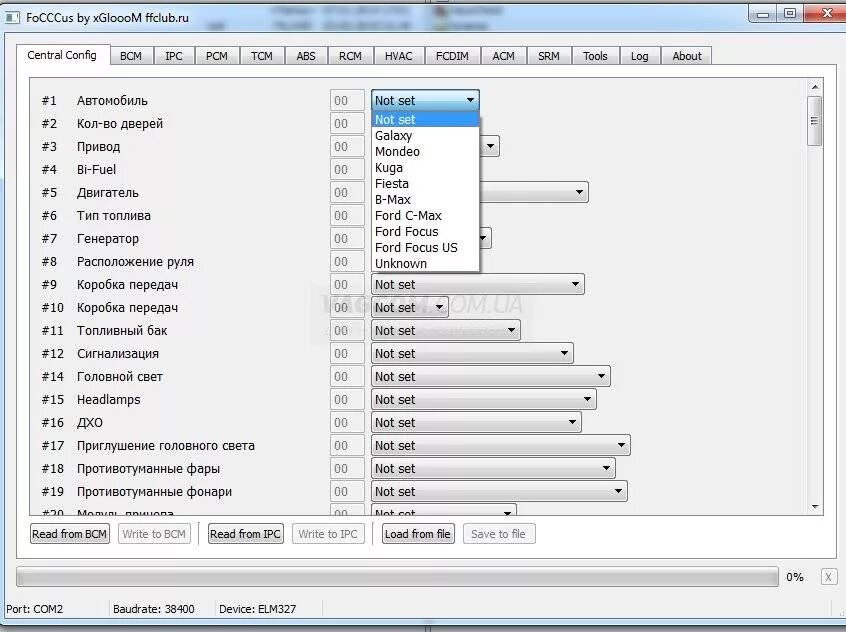Click Read from BCM button
Viewport: 846px width, 632px height.
tap(70, 534)
